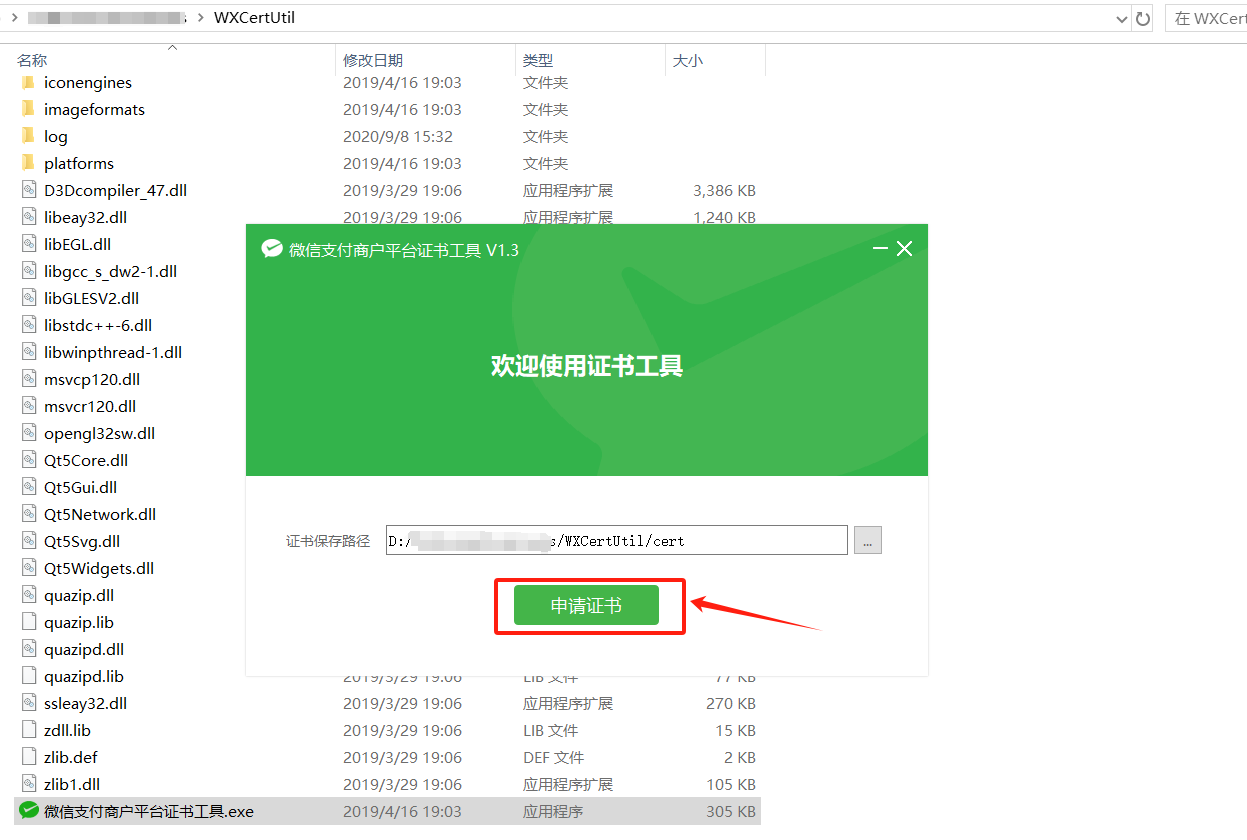Click the Qt5Core.dll file icon
Viewport: 1247px width, 840px height.
[28, 460]
